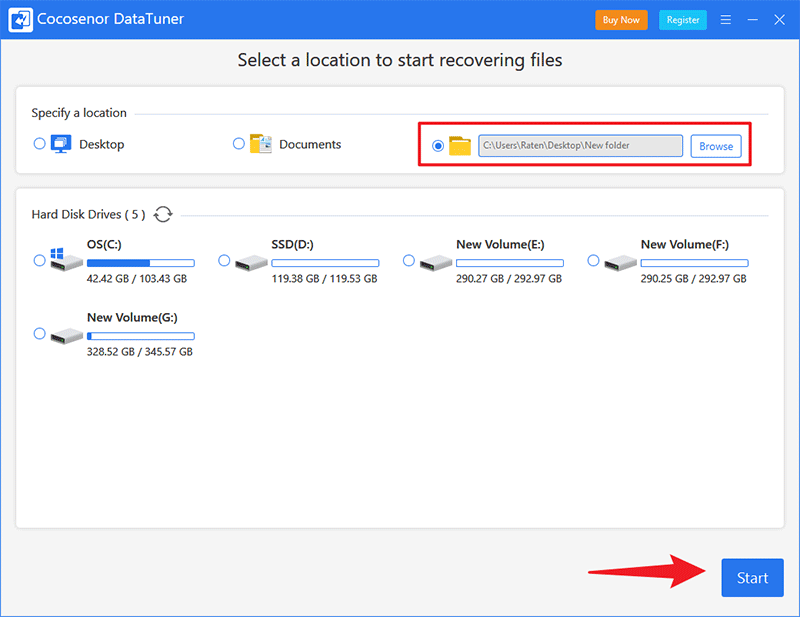Click the New Volume(F:) usage bar
The image size is (800, 617).
[695, 263]
